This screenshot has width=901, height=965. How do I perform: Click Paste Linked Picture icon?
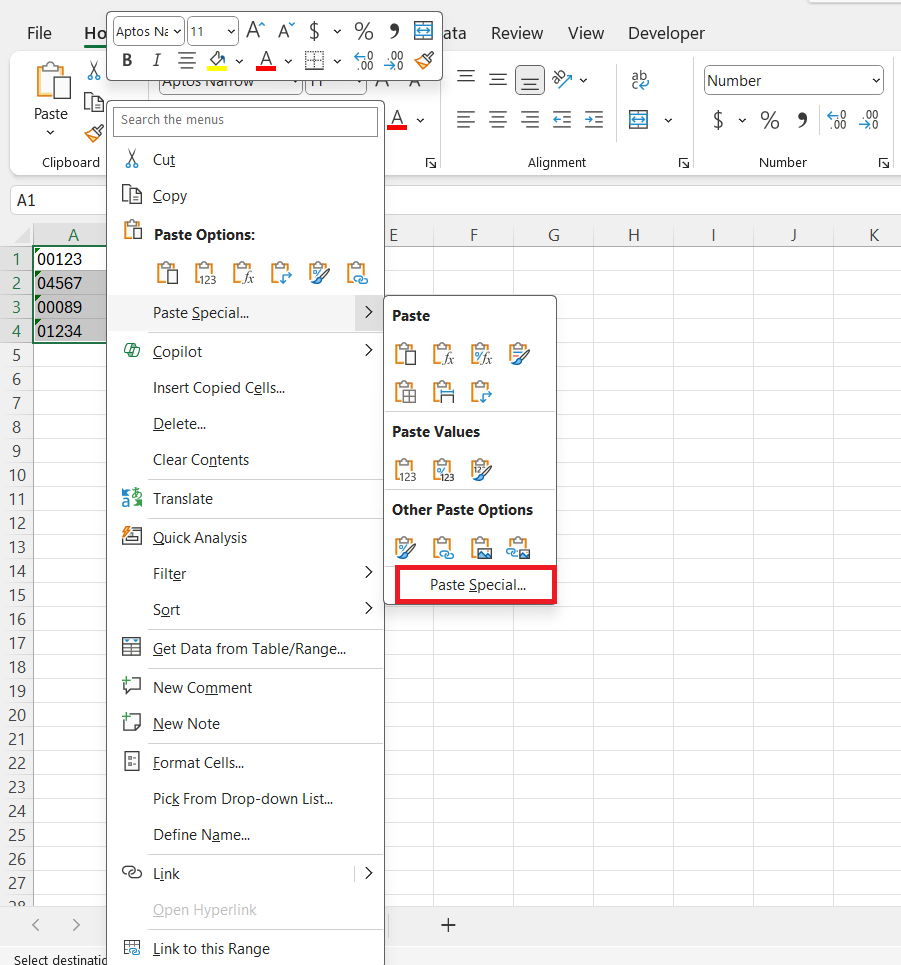tap(518, 547)
